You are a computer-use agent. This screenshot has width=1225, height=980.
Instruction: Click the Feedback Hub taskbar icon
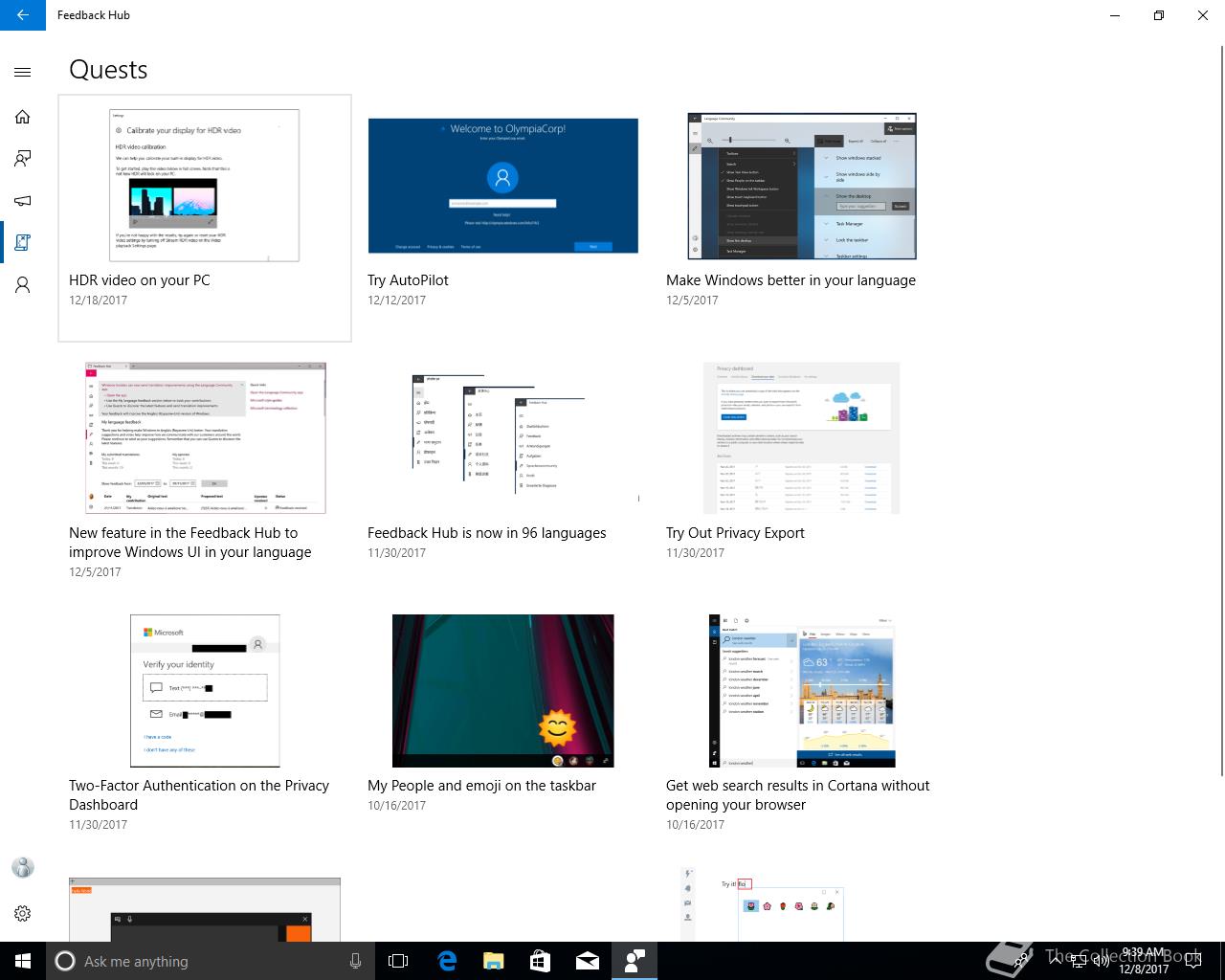click(x=635, y=961)
